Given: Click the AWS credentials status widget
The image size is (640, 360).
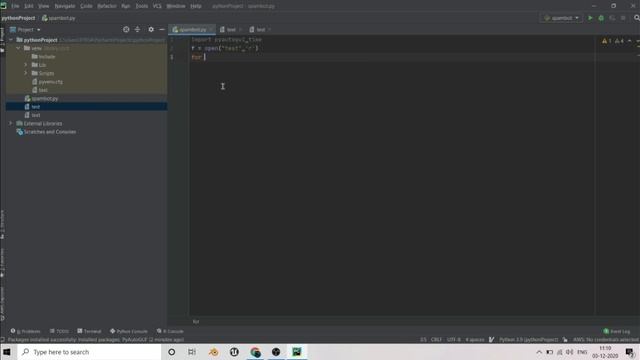Looking at the screenshot, I should pyautogui.click(x=605, y=340).
